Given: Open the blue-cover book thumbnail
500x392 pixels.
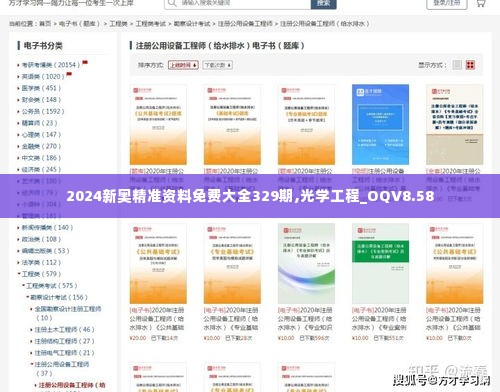Looking at the screenshot, I should pos(380,124).
